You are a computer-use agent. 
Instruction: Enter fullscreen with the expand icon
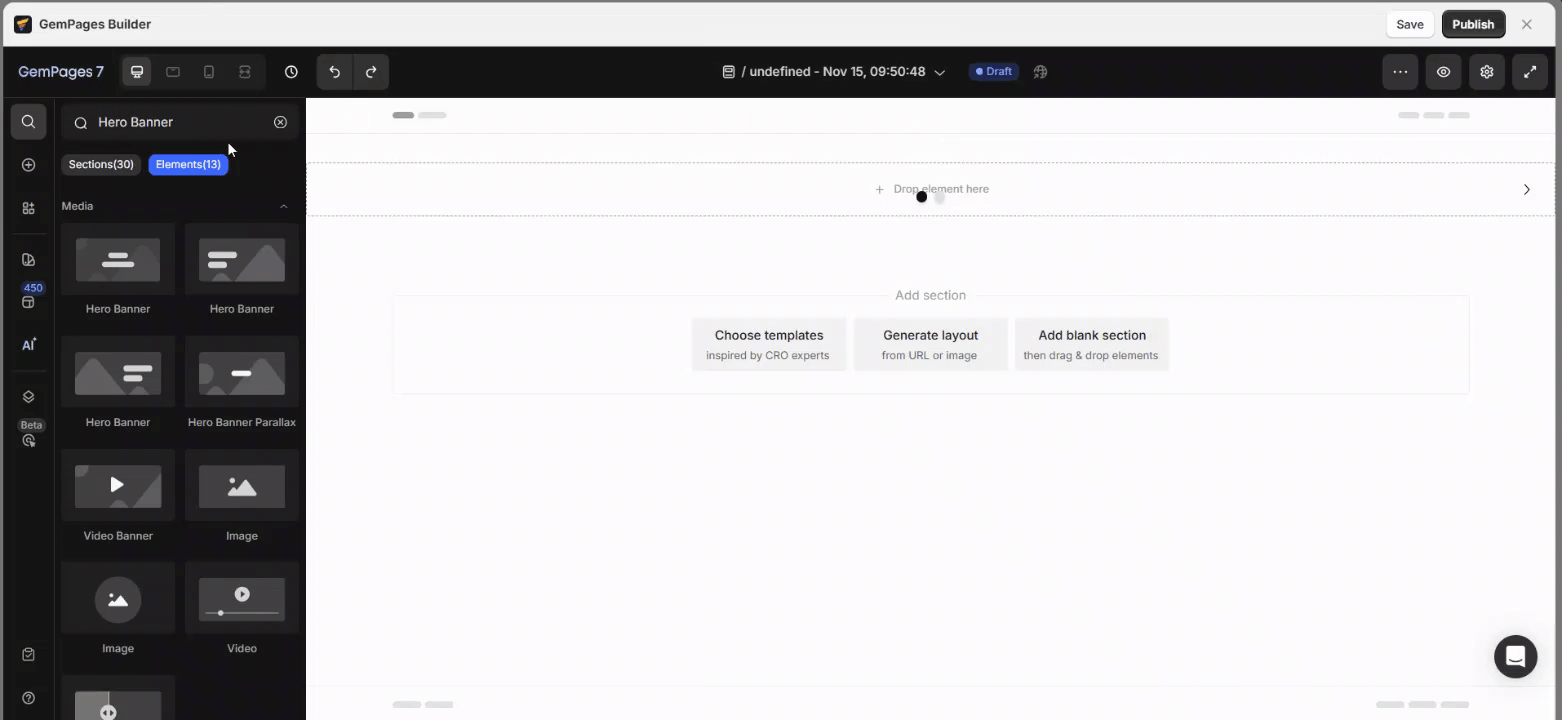tap(1530, 72)
